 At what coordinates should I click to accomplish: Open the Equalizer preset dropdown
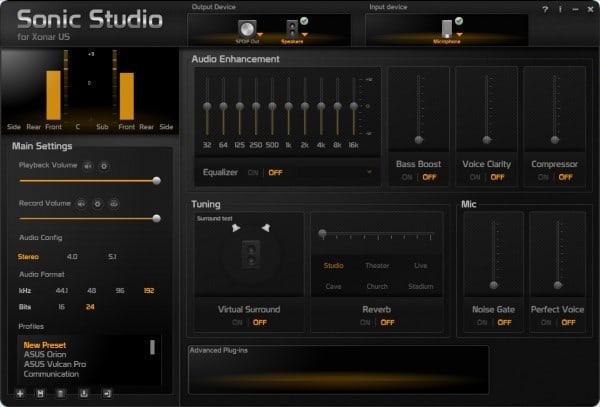(369, 172)
